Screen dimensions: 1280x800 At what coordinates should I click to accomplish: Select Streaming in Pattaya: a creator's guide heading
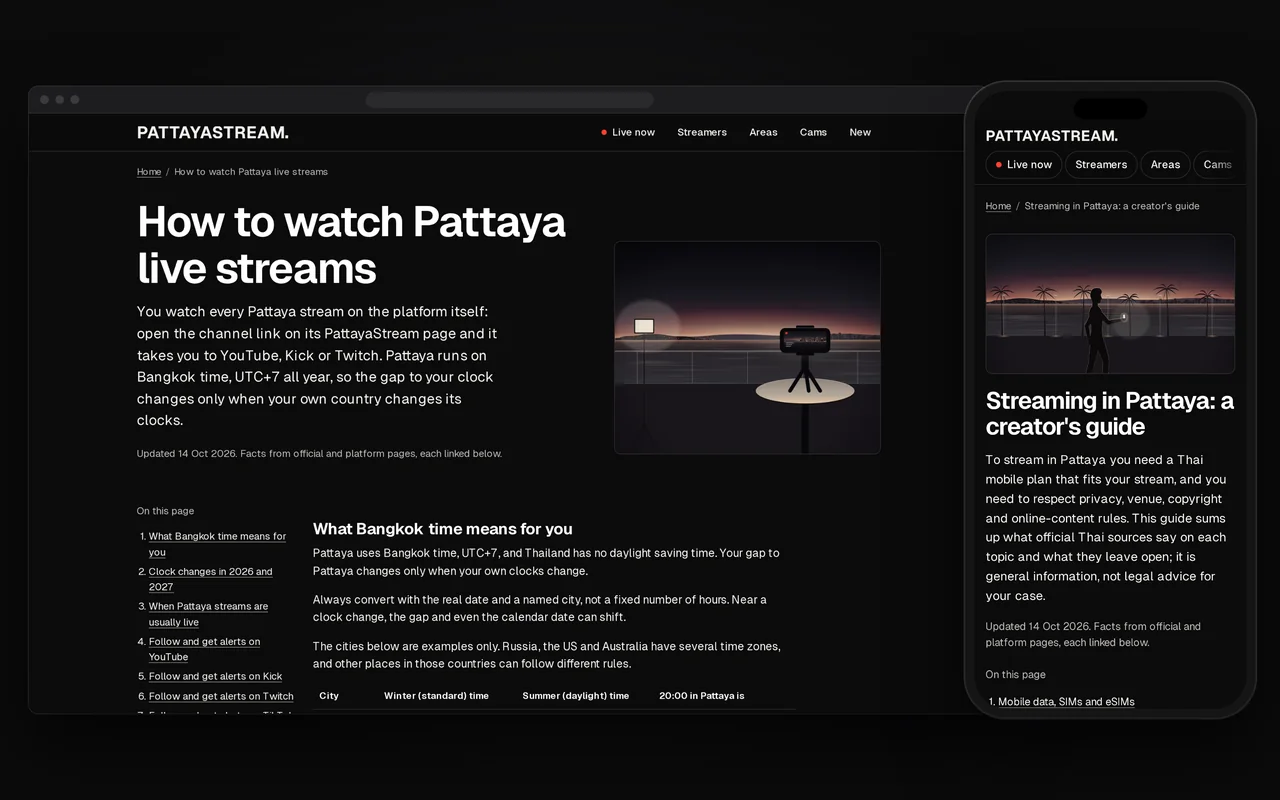1110,414
